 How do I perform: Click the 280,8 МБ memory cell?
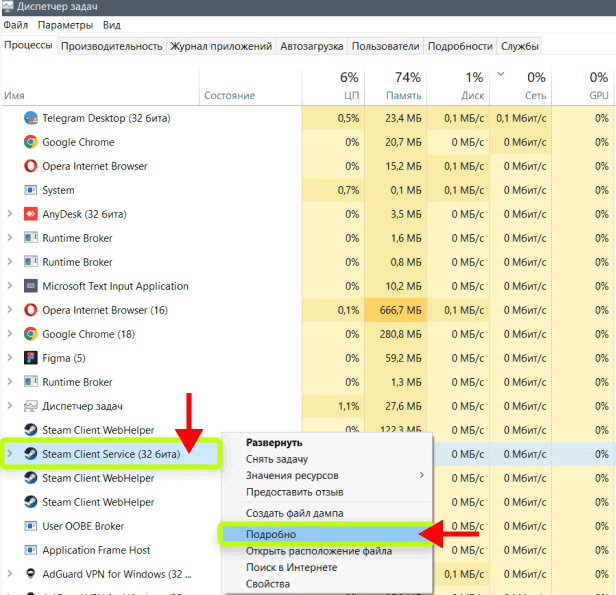[x=396, y=334]
